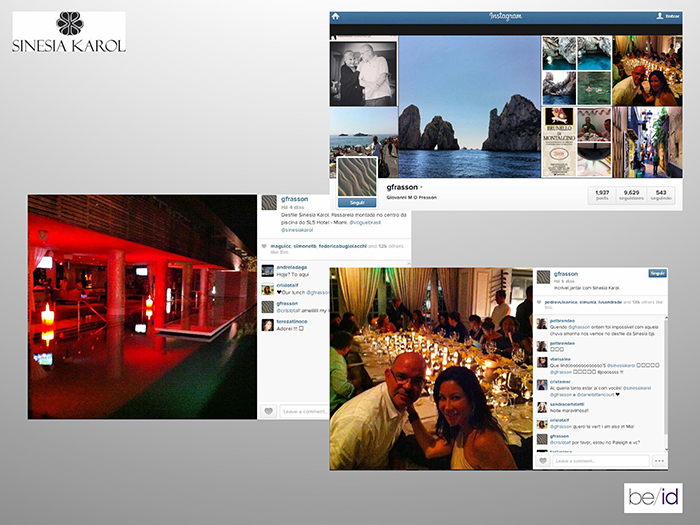Screen dimensions: 700x525
Task: Open the blue grotto collage photo
Action: point(576,71)
